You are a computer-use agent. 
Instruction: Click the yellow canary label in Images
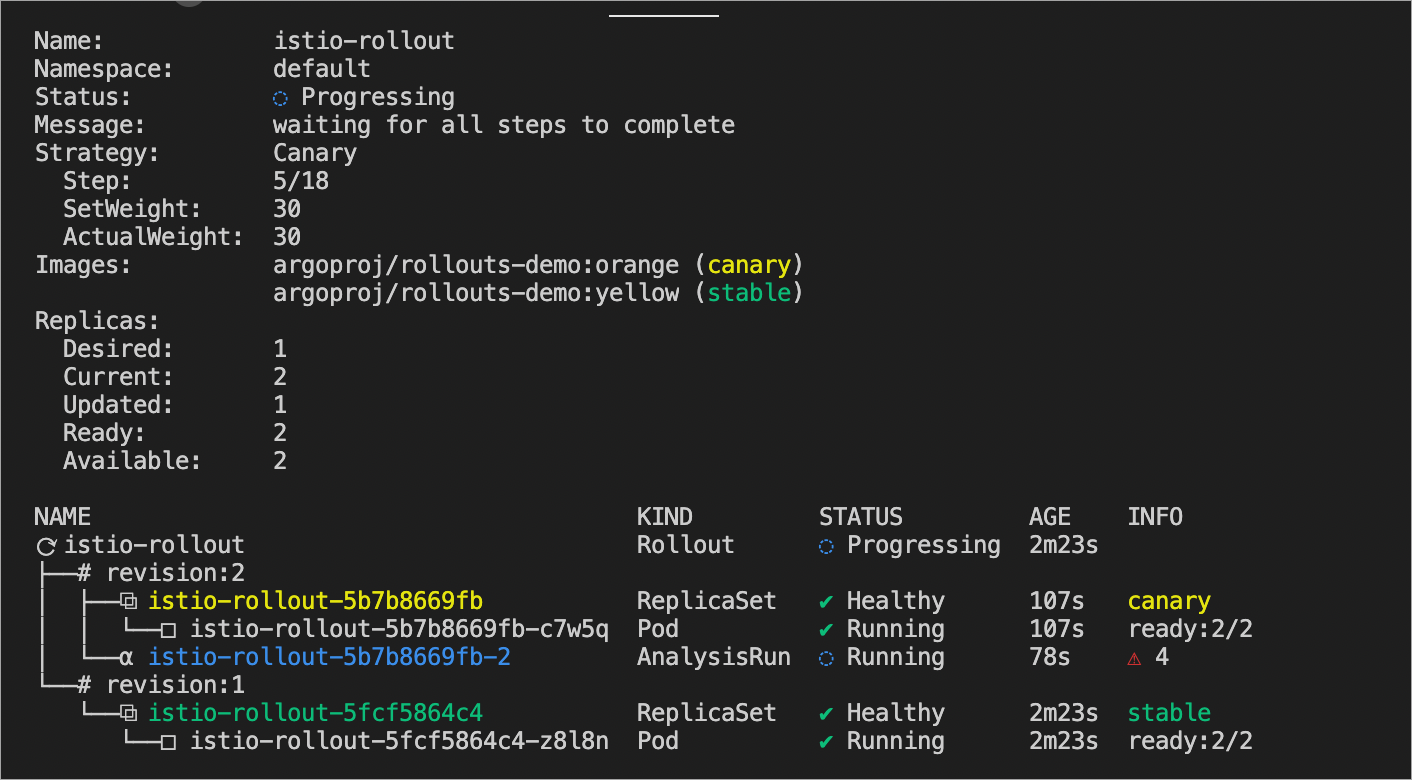749,266
